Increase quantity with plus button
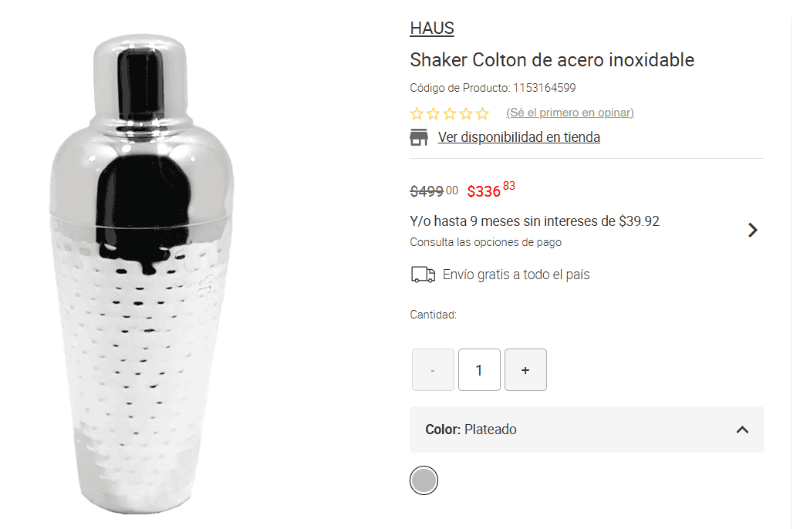 coord(525,370)
